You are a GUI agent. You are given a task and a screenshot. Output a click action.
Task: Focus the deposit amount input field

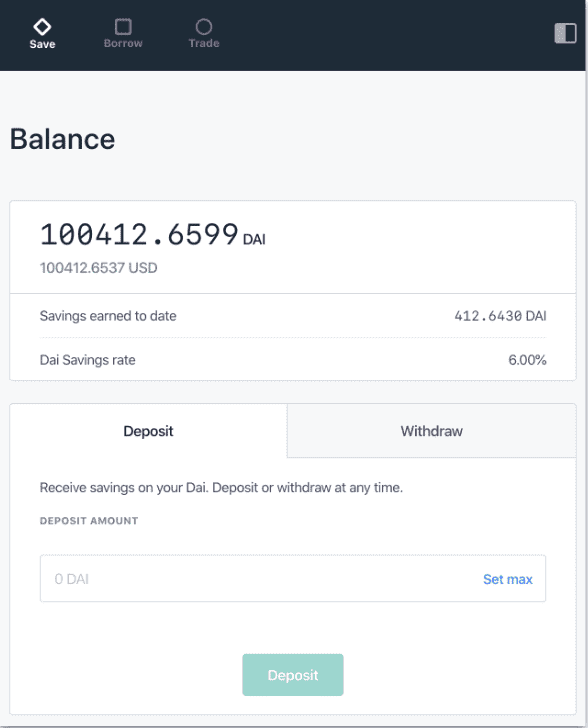tap(293, 578)
